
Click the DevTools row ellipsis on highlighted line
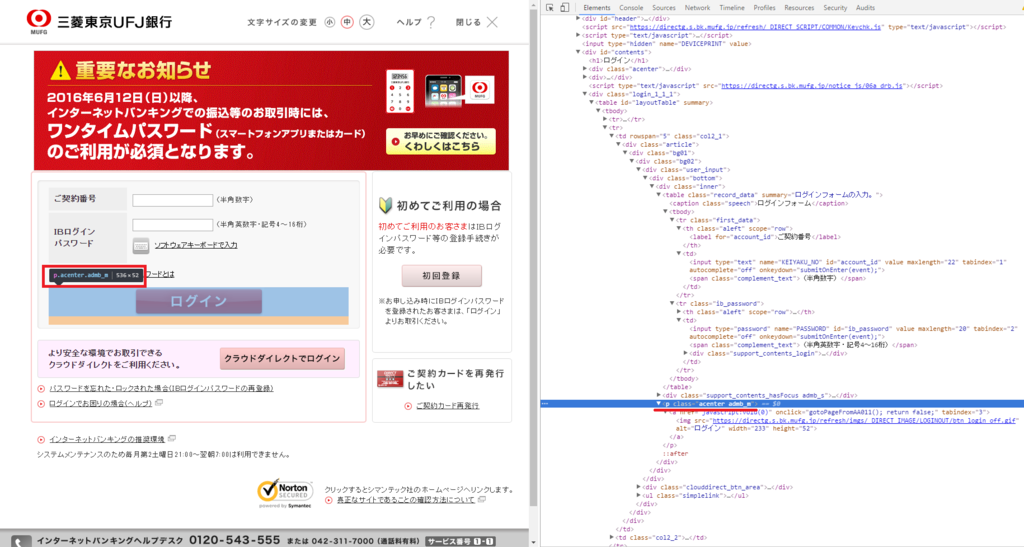coord(545,403)
